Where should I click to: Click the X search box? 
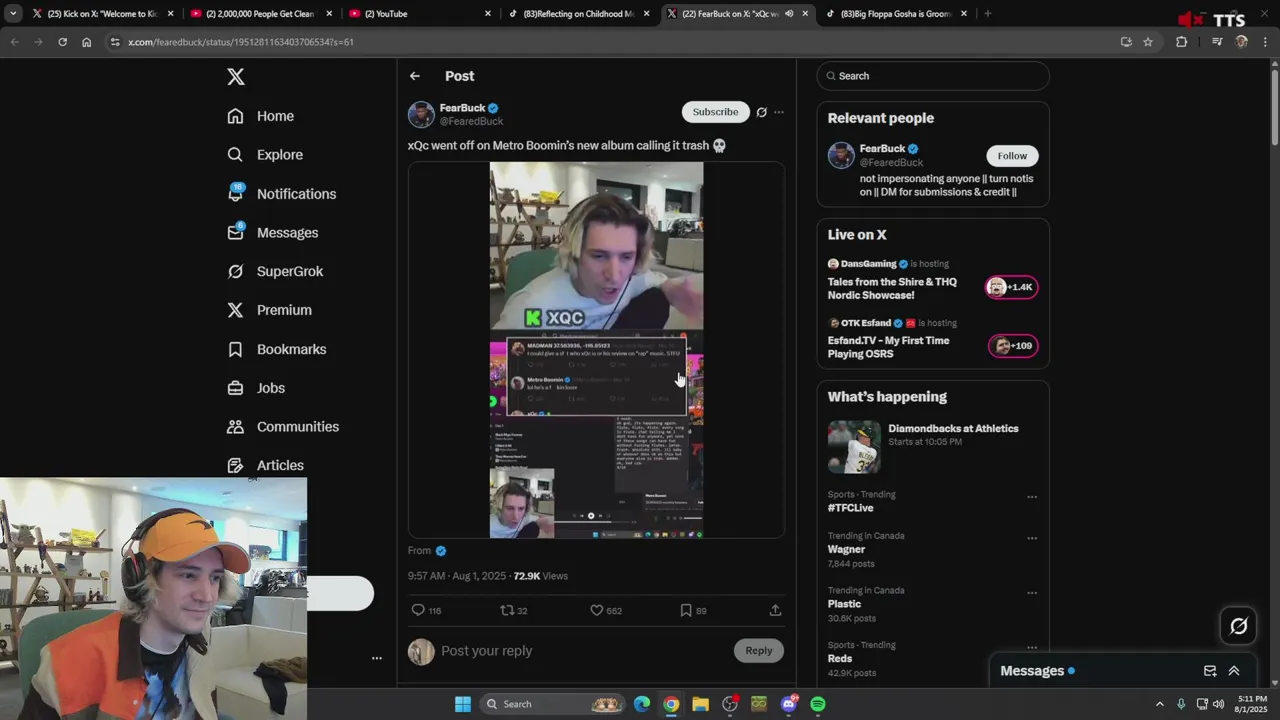coord(933,76)
